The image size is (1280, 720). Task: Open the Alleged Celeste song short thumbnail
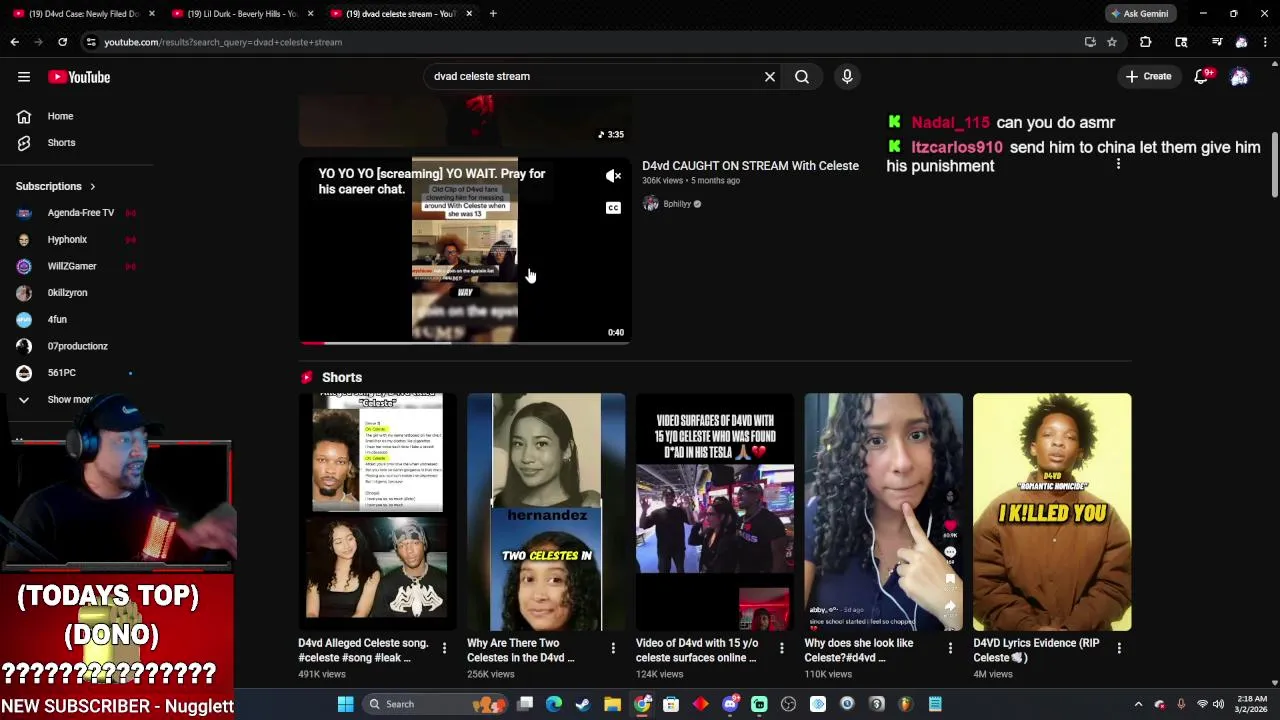377,512
